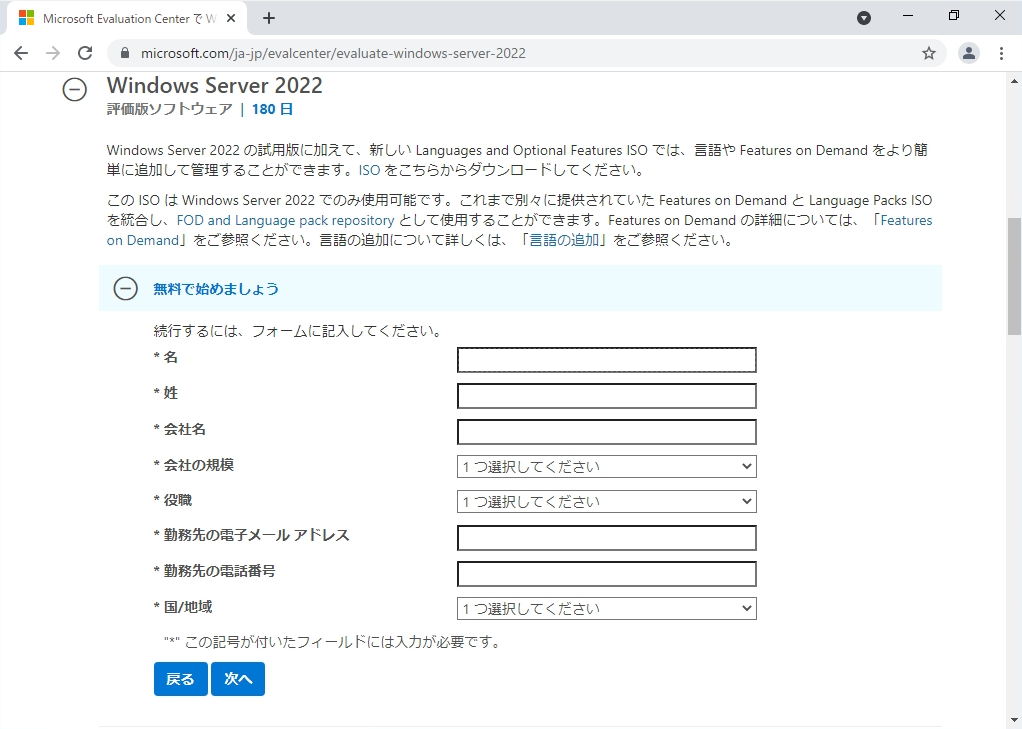
Task: Open FOD and Language pack repository link
Action: coord(285,220)
